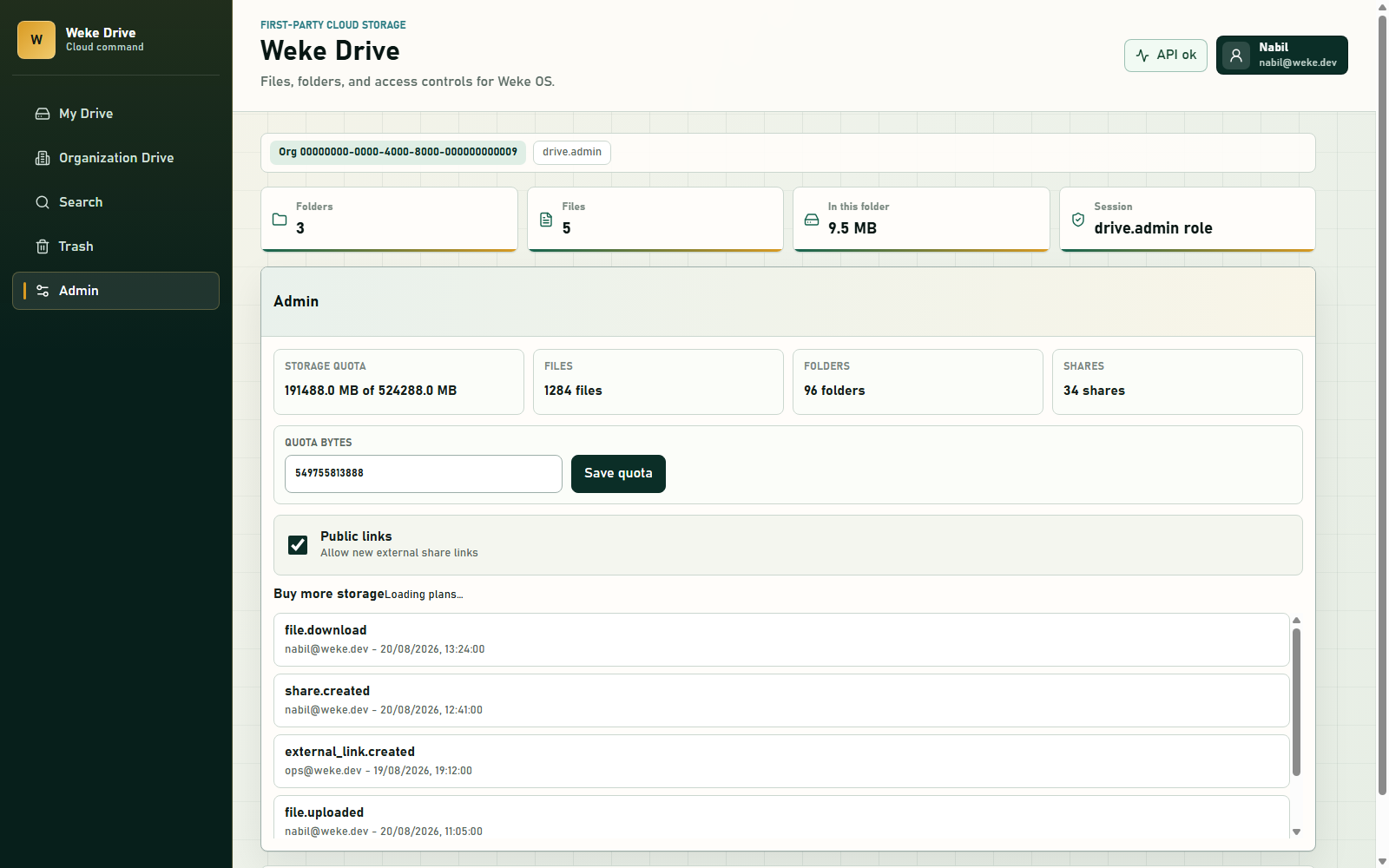Click the Buy more storage heading
The width and height of the screenshot is (1389, 868).
pos(329,594)
